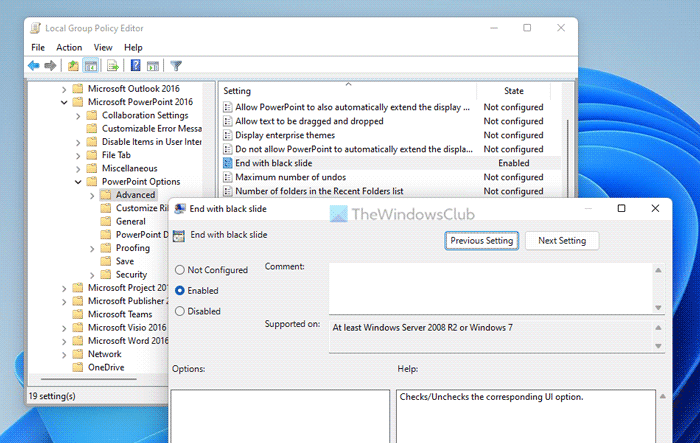
Task: Click the Filter funnel icon in the toolbar
Action: click(x=176, y=66)
